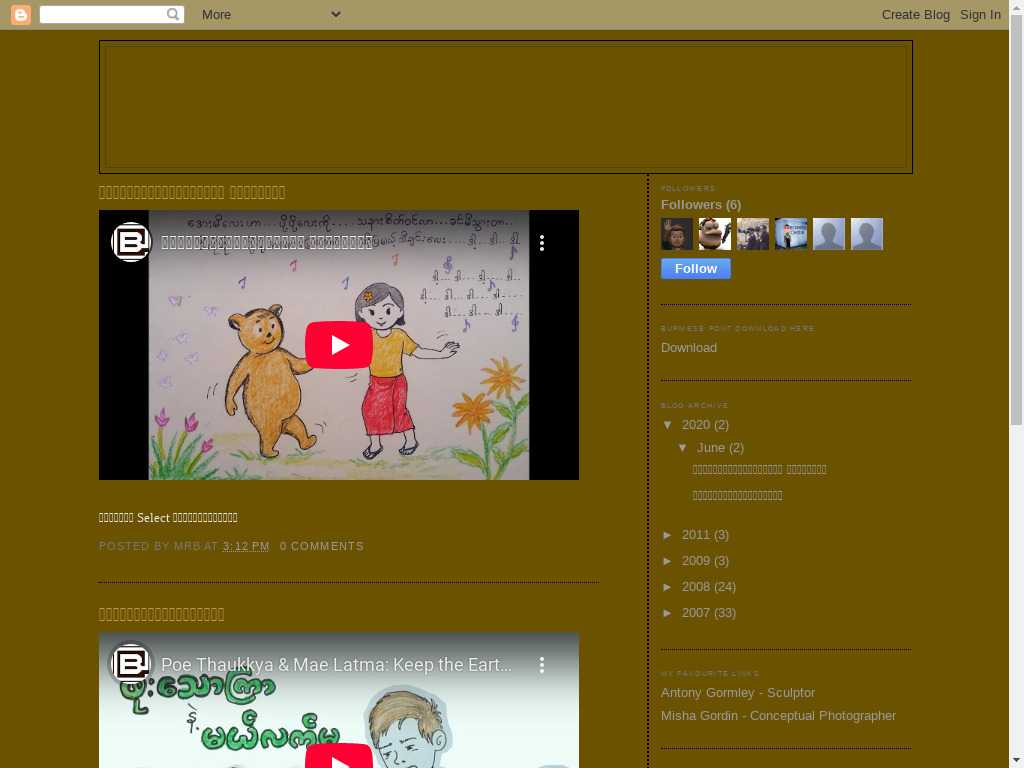
Task: Expand the 2007 archive year
Action: pos(667,613)
